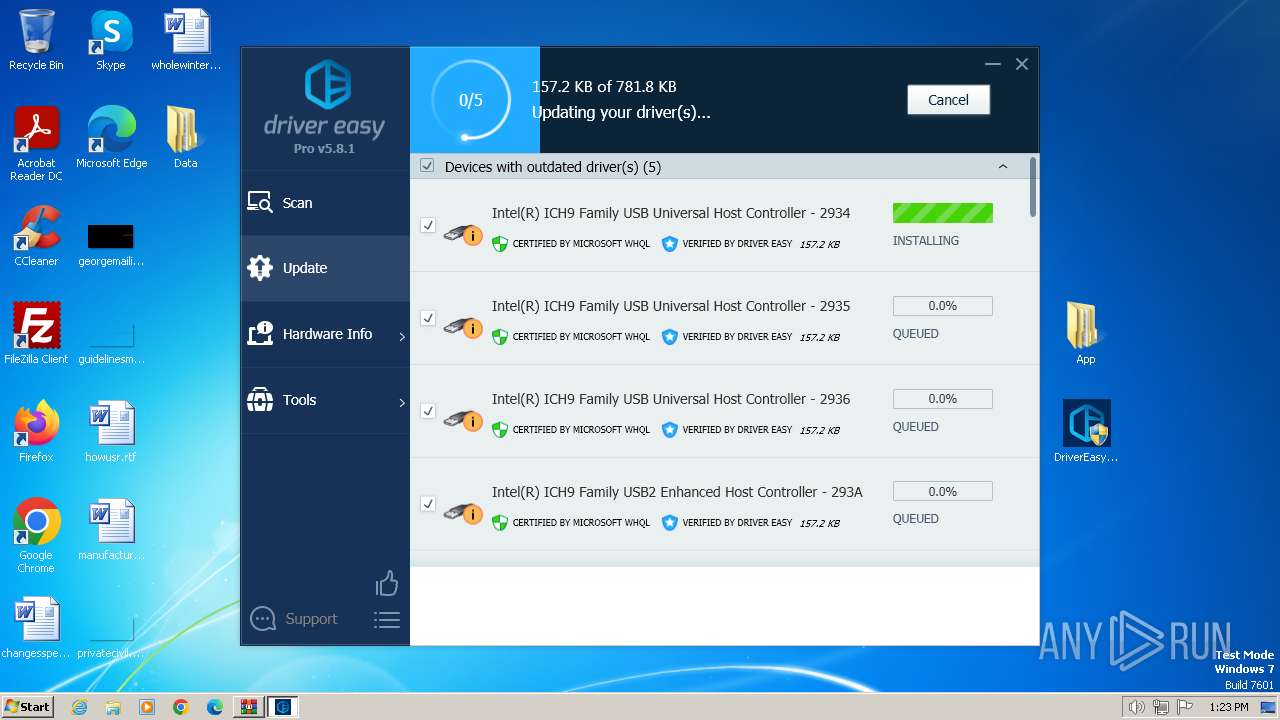
Task: Click Microsoft WHQL shield for controller 293A
Action: [500, 523]
